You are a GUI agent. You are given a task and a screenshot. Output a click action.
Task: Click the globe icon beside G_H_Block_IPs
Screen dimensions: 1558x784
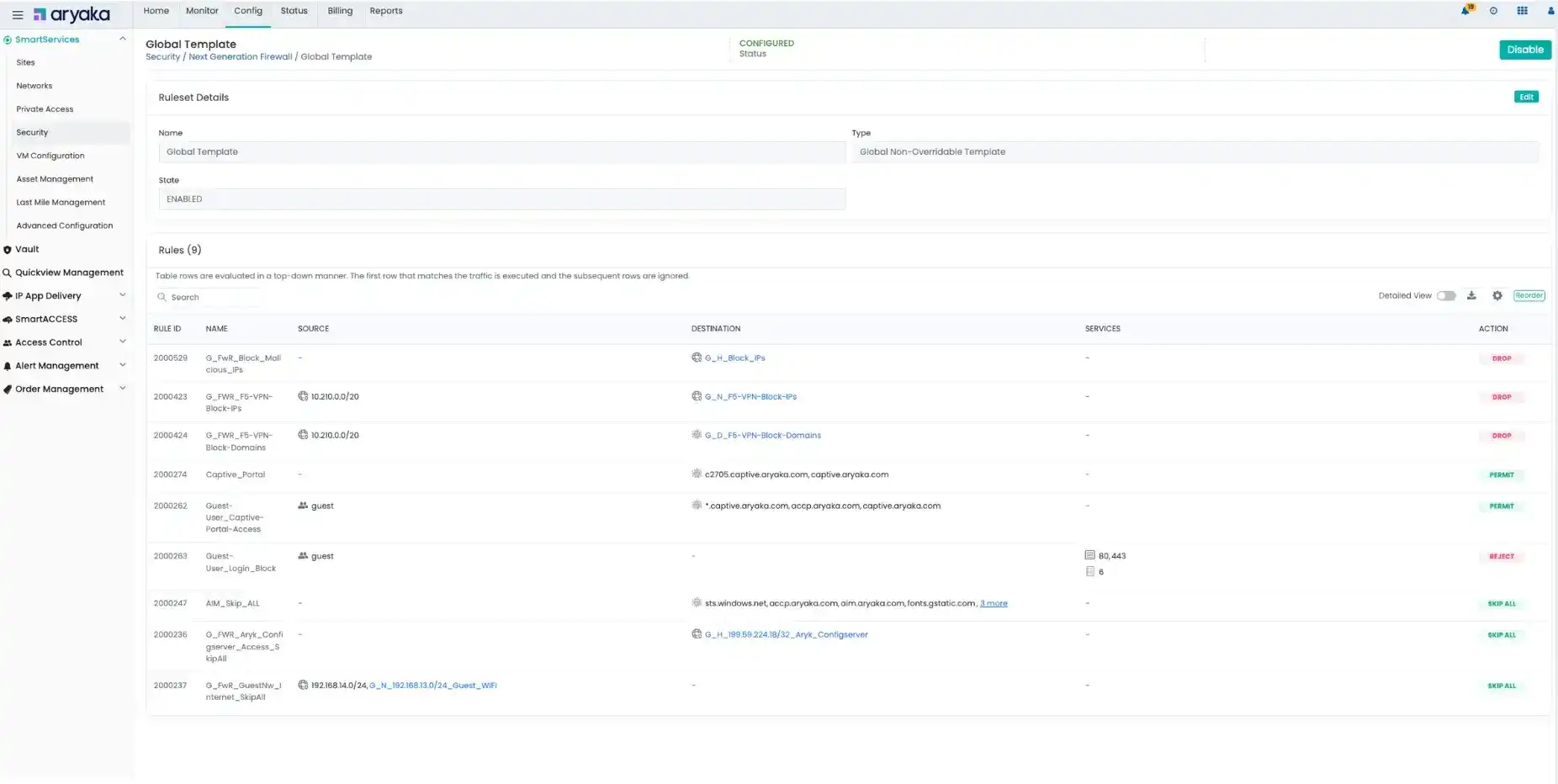(x=697, y=358)
